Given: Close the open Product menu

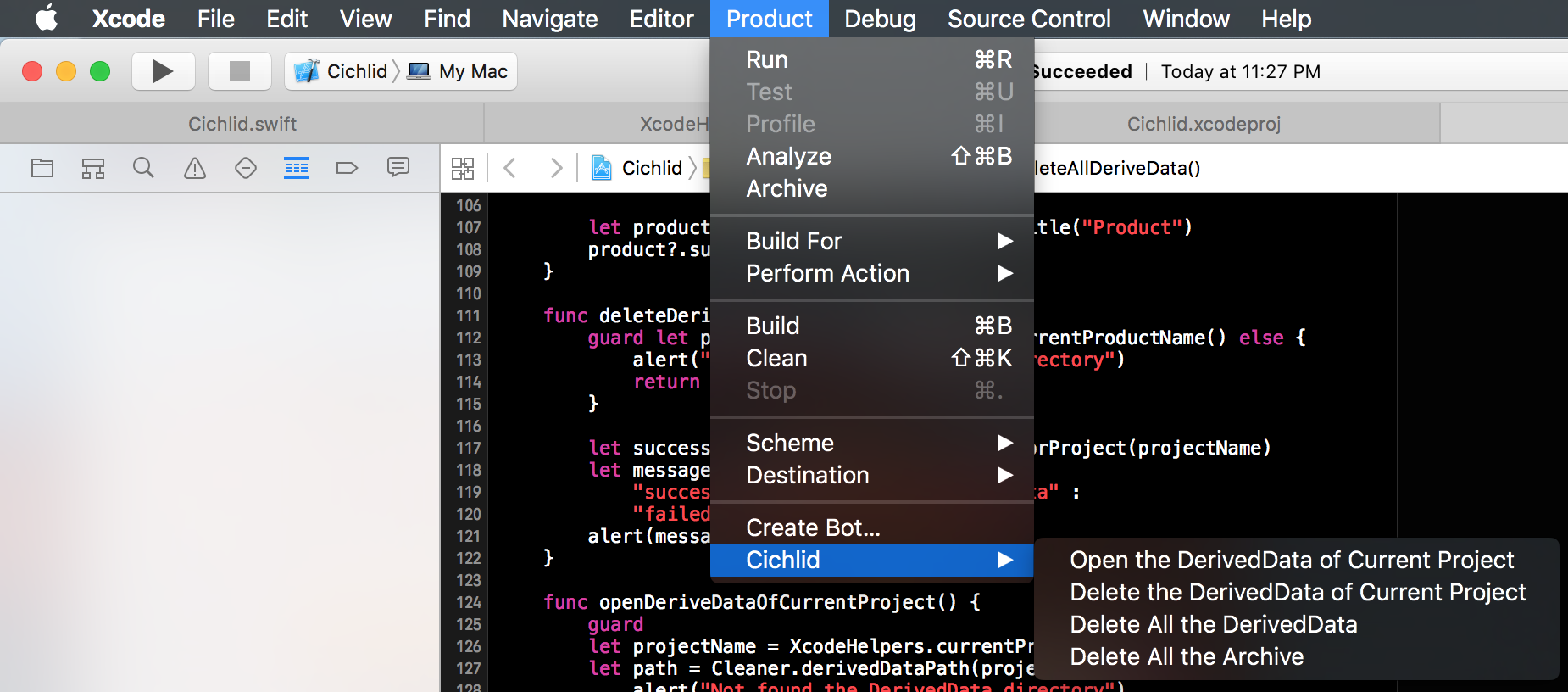Looking at the screenshot, I should point(770,19).
